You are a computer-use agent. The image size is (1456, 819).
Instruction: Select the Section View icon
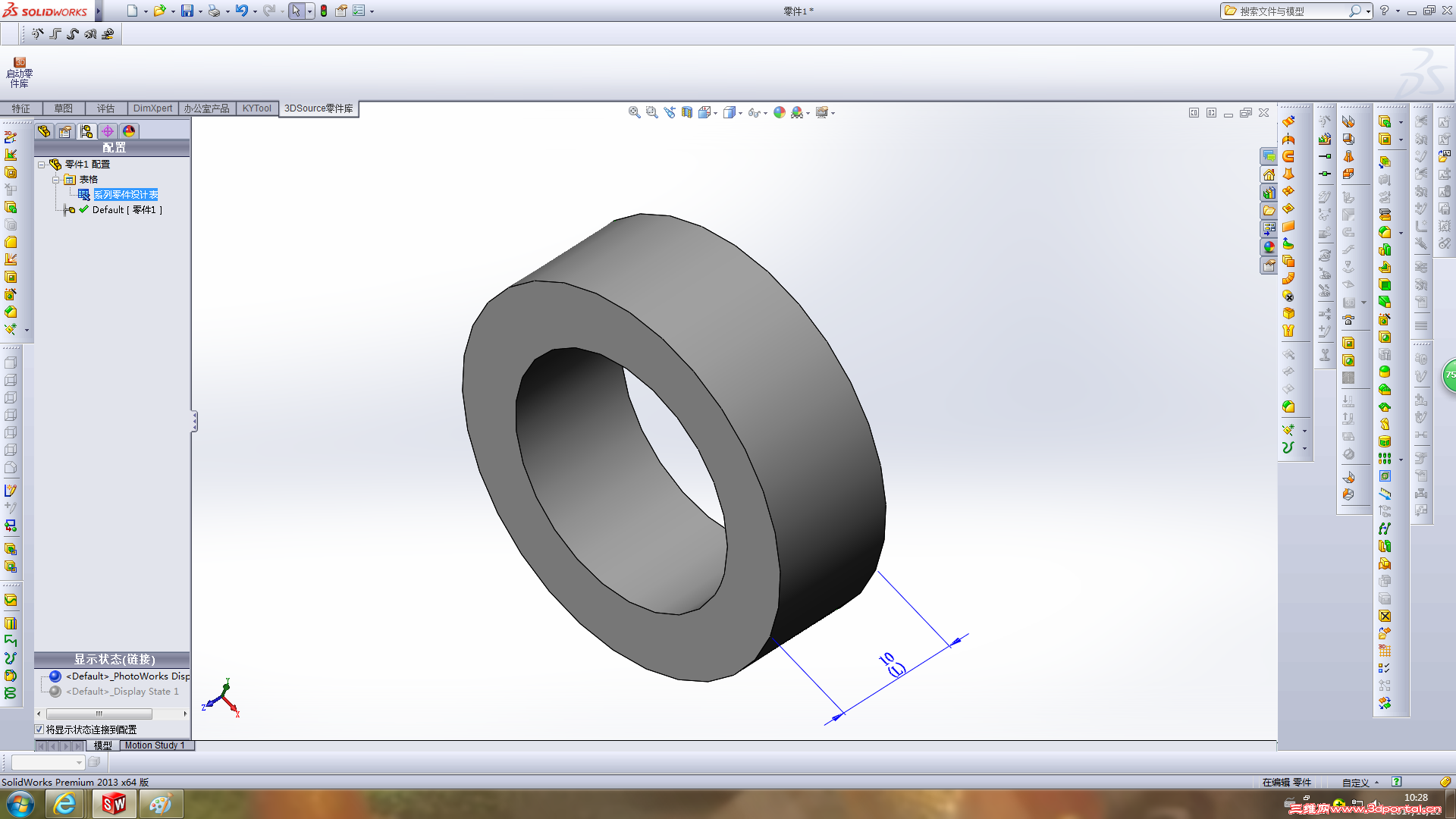[687, 112]
